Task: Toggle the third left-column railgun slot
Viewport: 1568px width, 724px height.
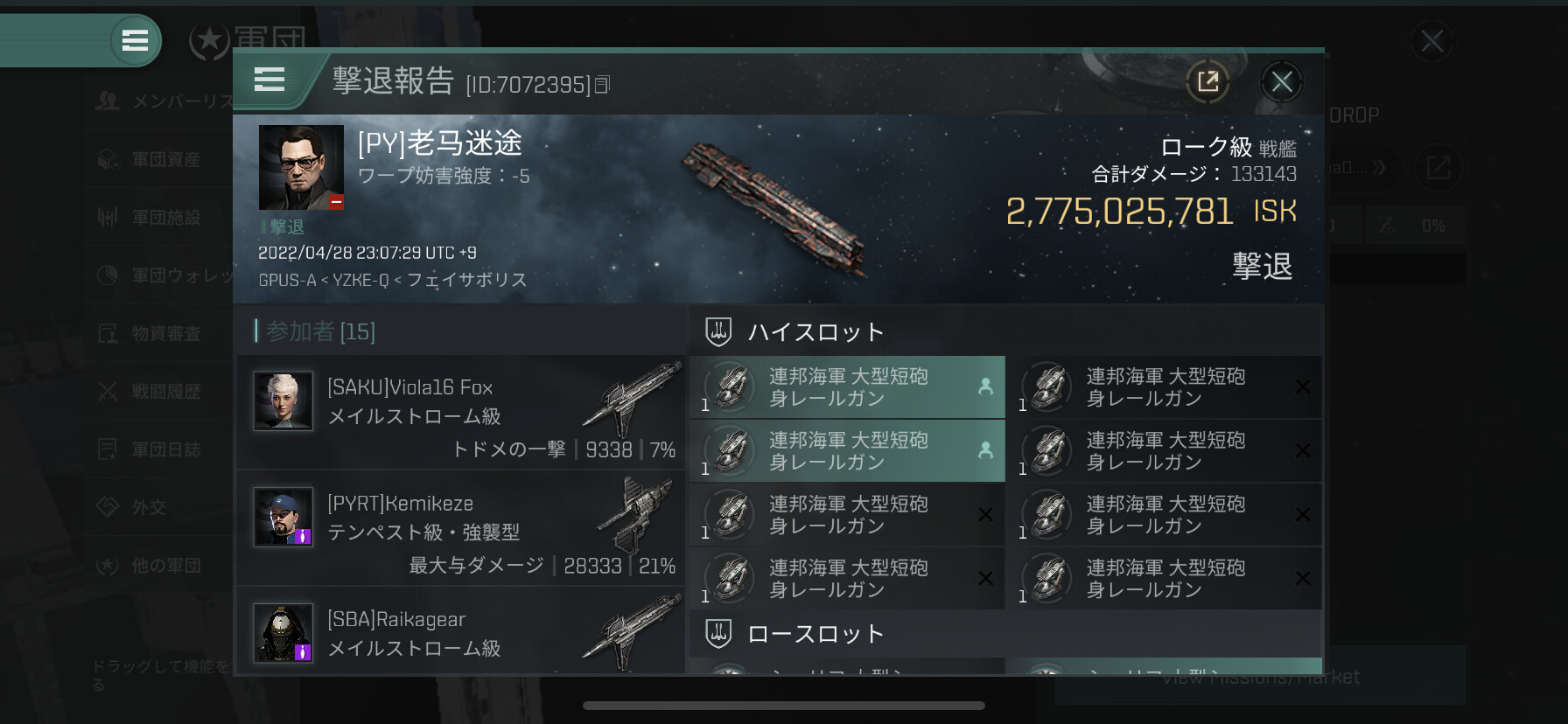Action: (847, 514)
